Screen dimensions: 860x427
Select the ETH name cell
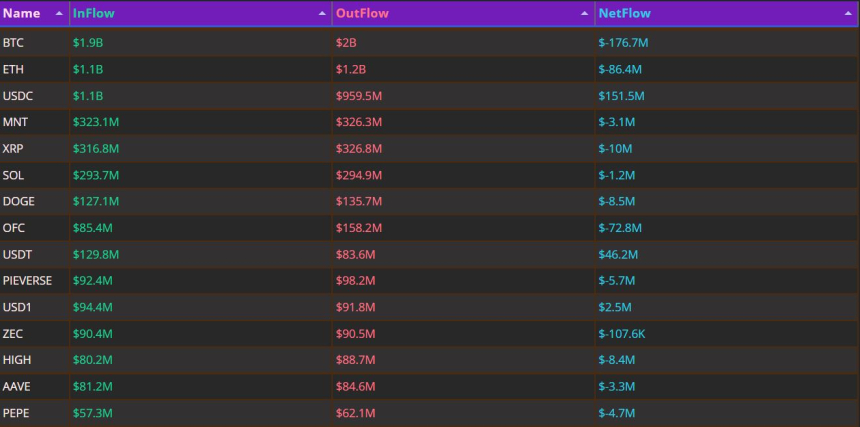[x=13, y=70]
